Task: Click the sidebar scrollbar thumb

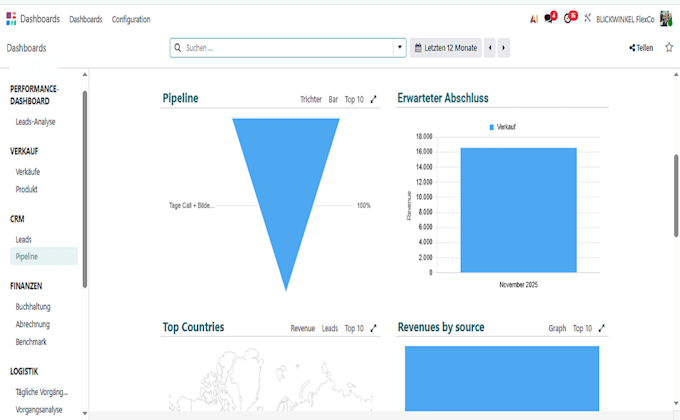Action: click(x=85, y=189)
